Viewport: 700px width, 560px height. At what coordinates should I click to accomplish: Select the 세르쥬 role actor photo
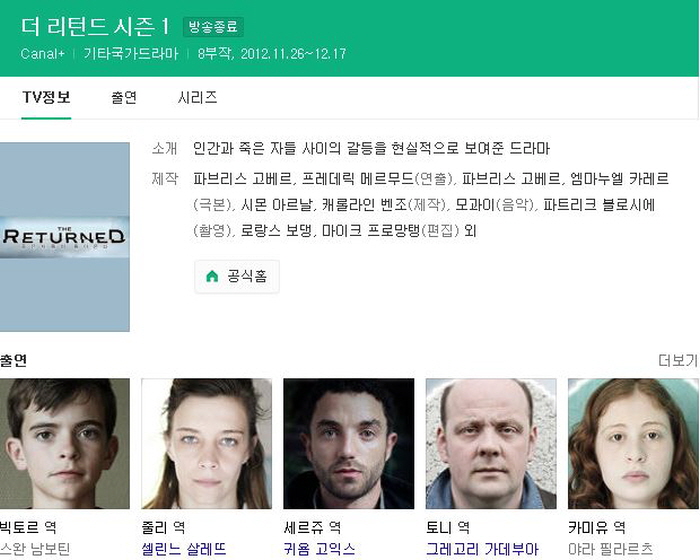pos(349,443)
